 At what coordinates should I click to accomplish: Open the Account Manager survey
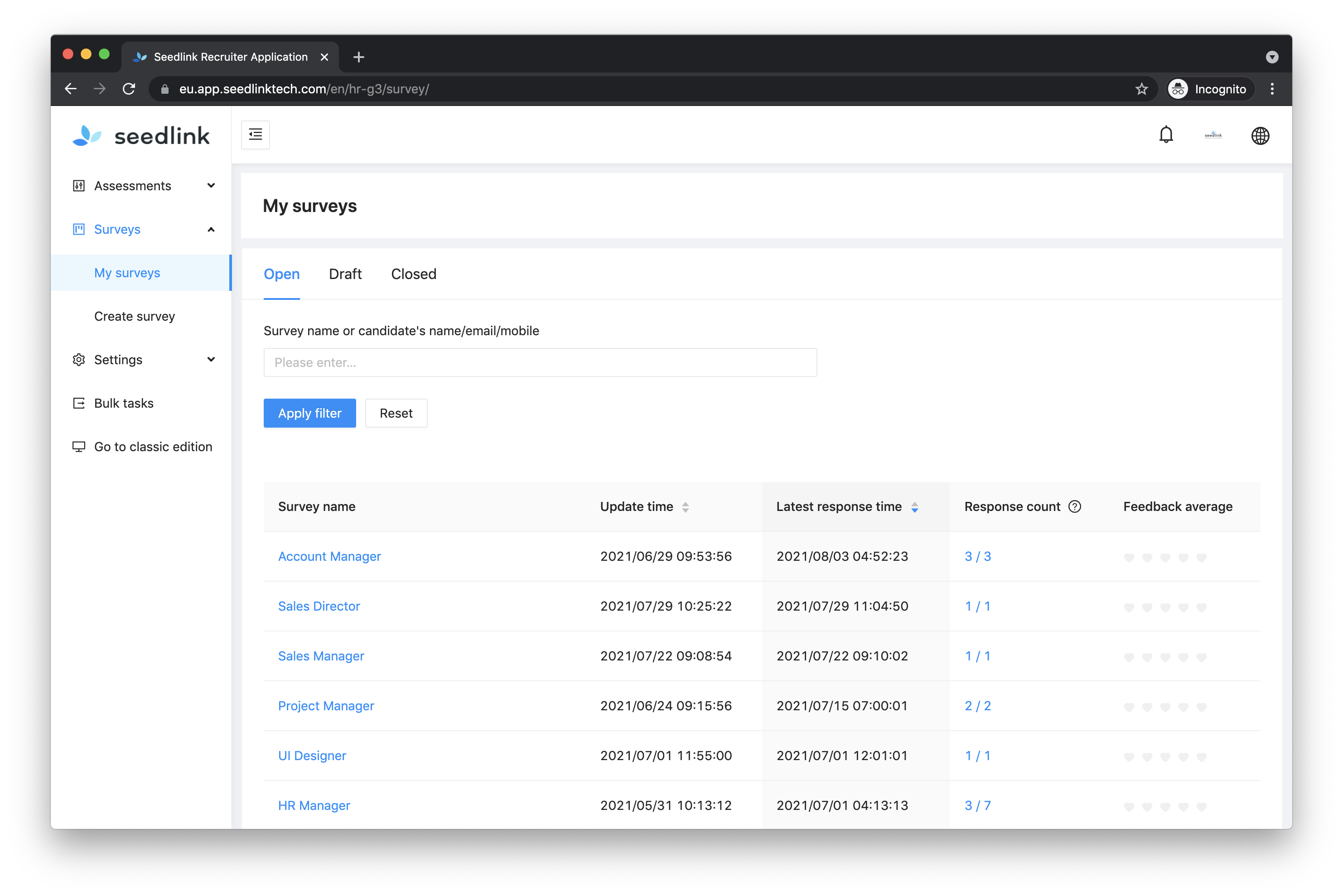point(329,556)
